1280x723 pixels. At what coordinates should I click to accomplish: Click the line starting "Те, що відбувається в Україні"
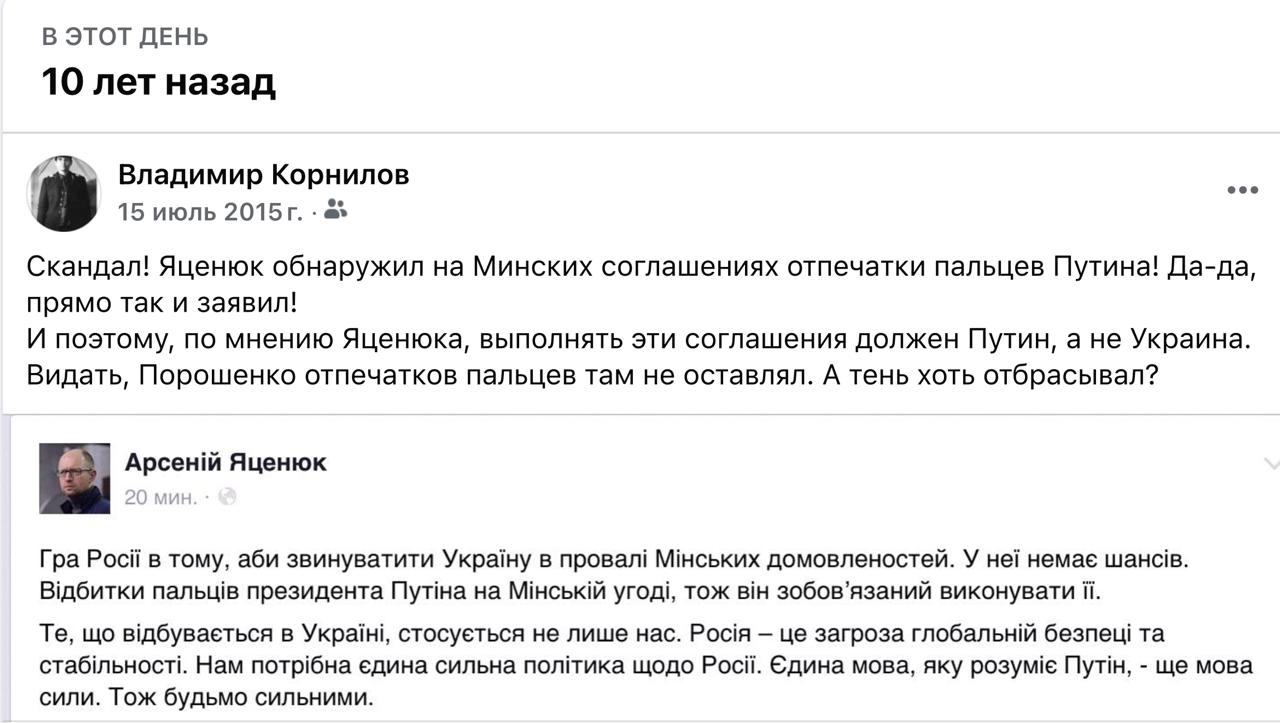coord(602,634)
